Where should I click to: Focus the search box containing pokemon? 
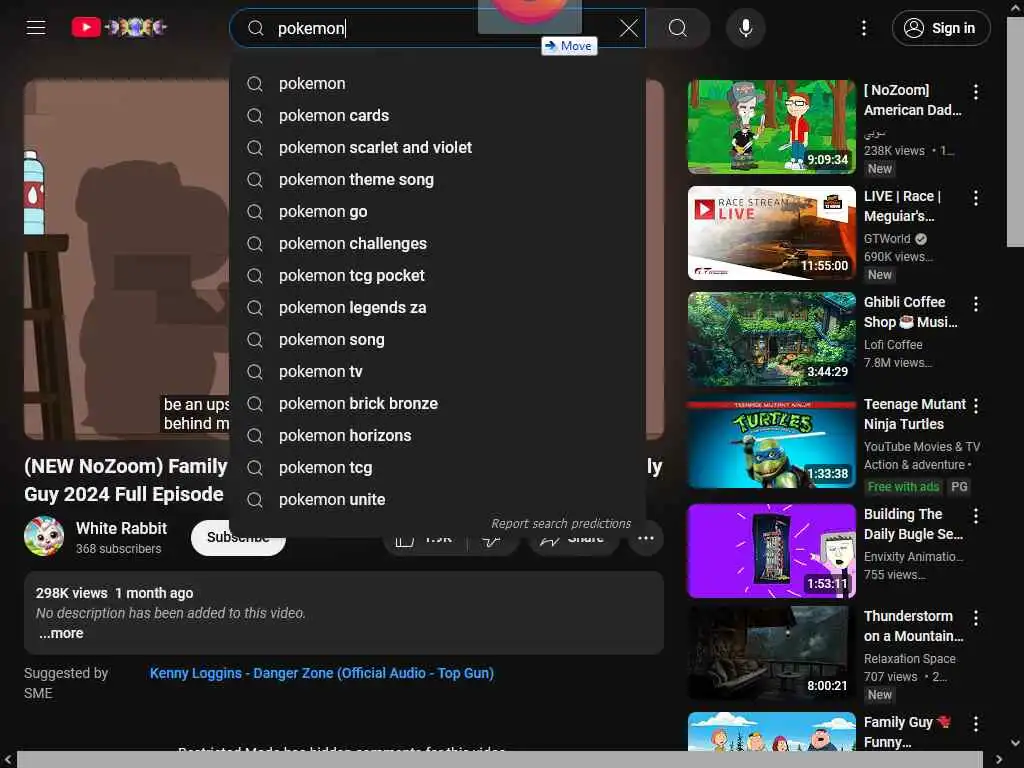pyautogui.click(x=437, y=28)
